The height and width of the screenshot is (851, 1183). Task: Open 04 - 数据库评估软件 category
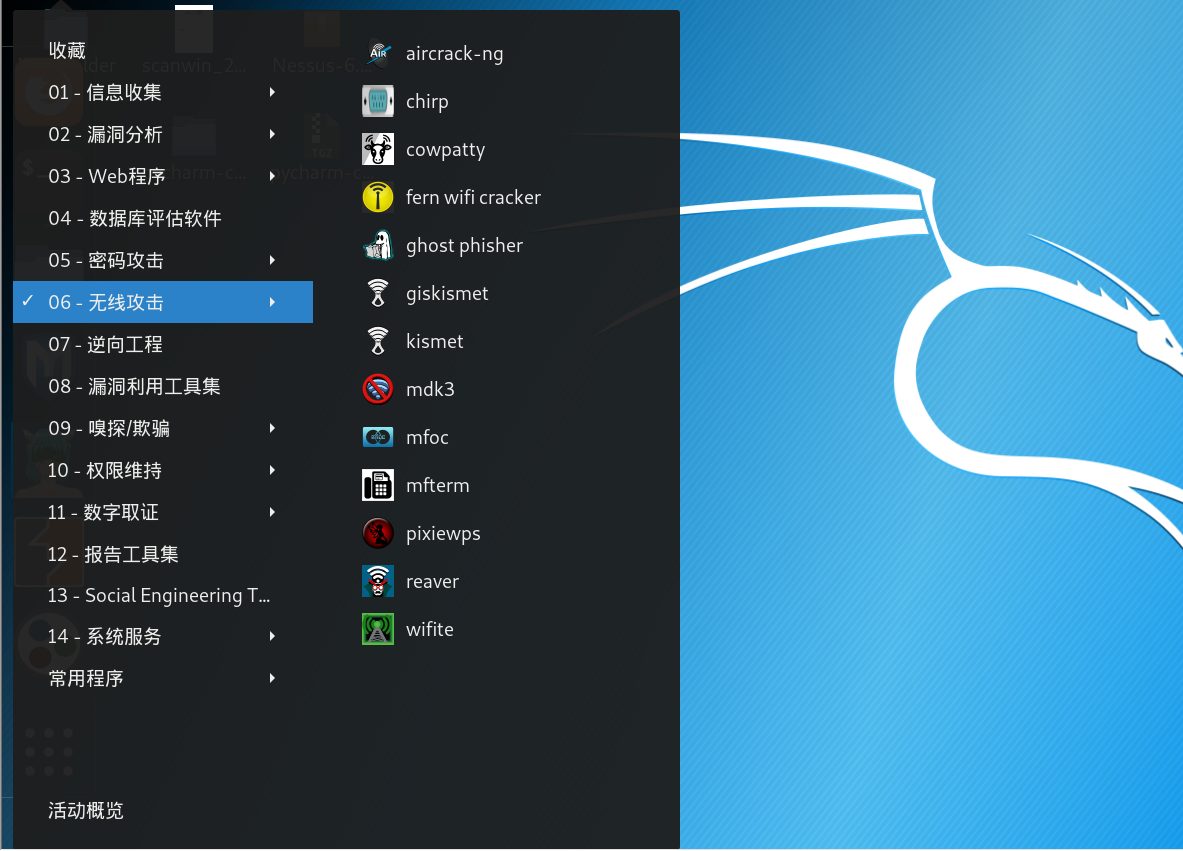point(163,218)
